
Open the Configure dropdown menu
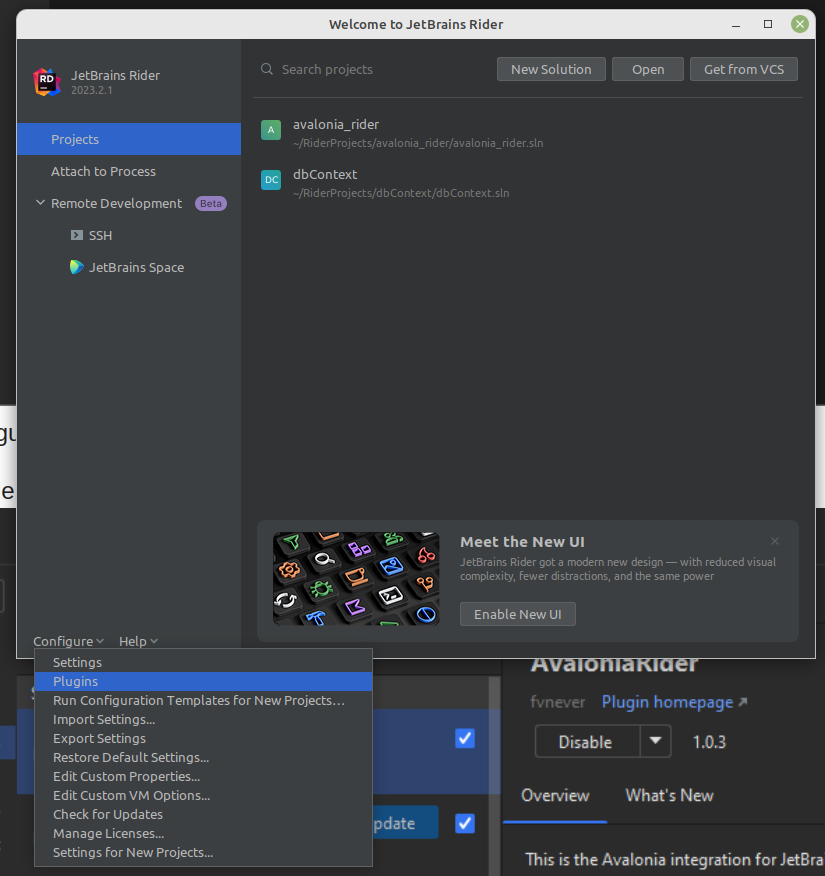point(68,641)
